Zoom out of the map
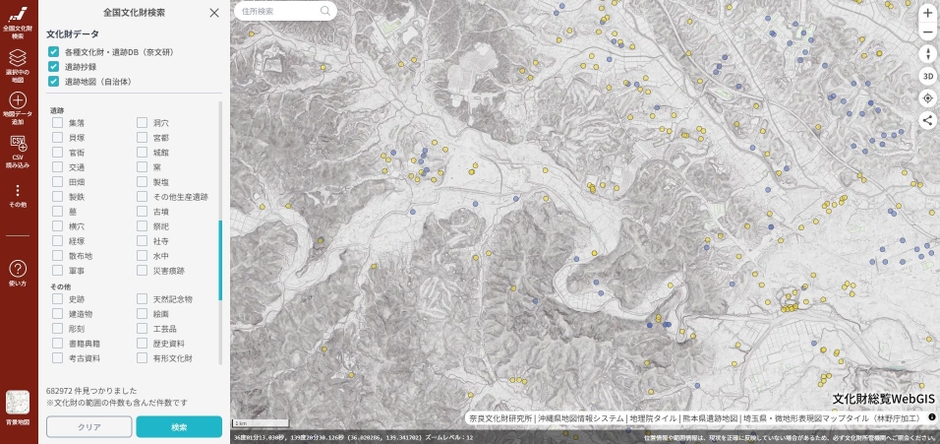 927,32
